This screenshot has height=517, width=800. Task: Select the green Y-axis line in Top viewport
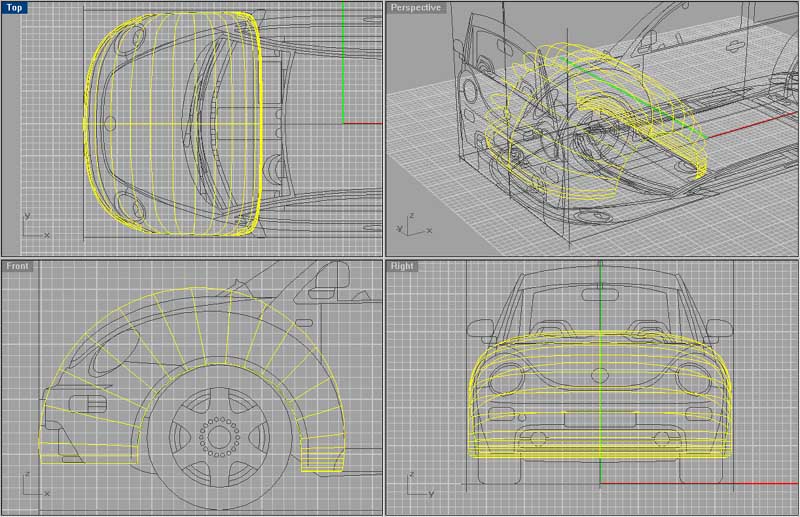[x=343, y=62]
